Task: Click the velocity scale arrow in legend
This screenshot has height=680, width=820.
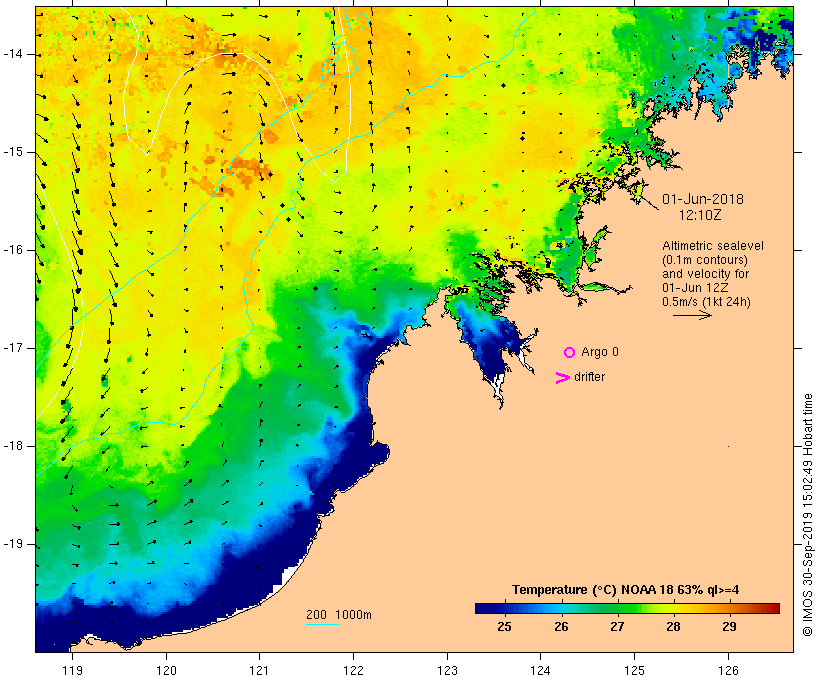Action: pyautogui.click(x=692, y=315)
